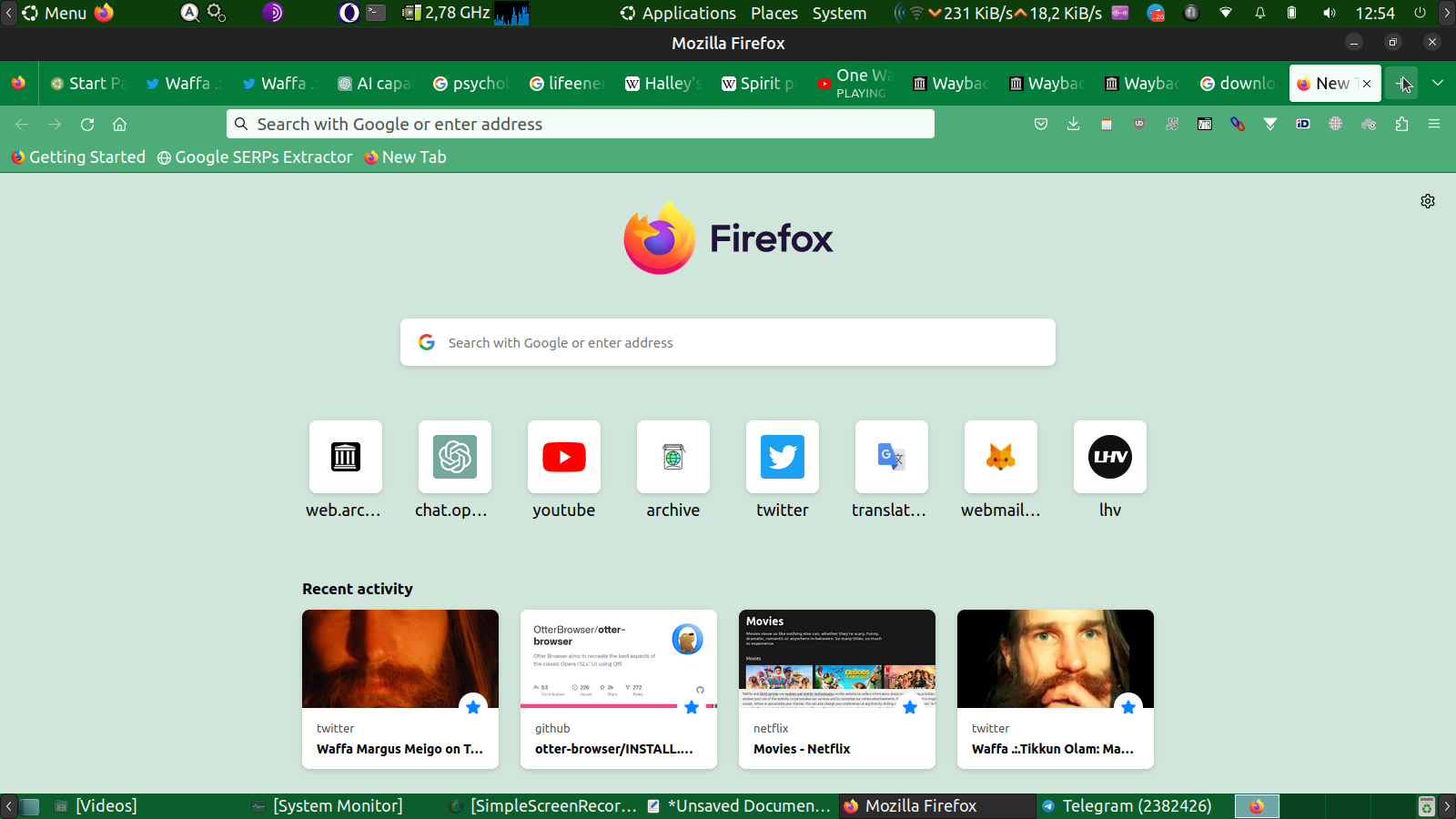Image resolution: width=1456 pixels, height=819 pixels.
Task: Open the otter-browser/INSTALL github card
Action: click(619, 689)
